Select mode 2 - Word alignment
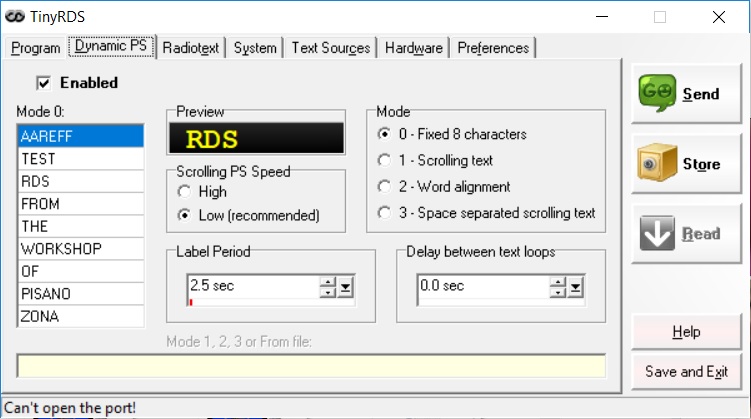The width and height of the screenshot is (751, 419). pos(384,187)
